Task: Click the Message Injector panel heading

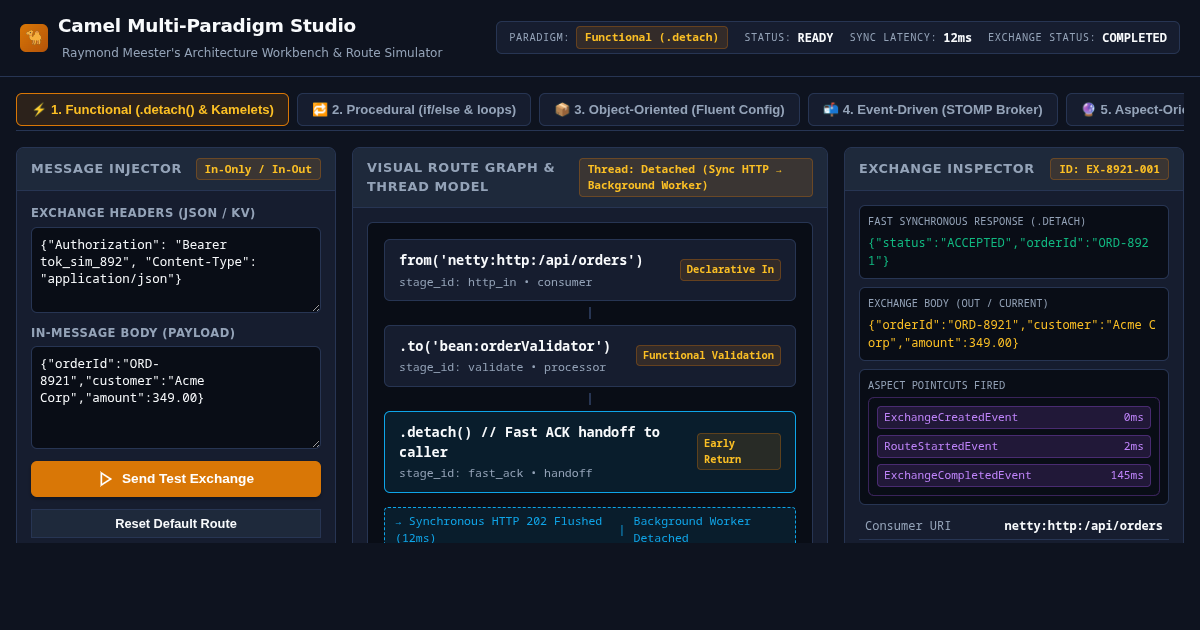Action: (107, 169)
